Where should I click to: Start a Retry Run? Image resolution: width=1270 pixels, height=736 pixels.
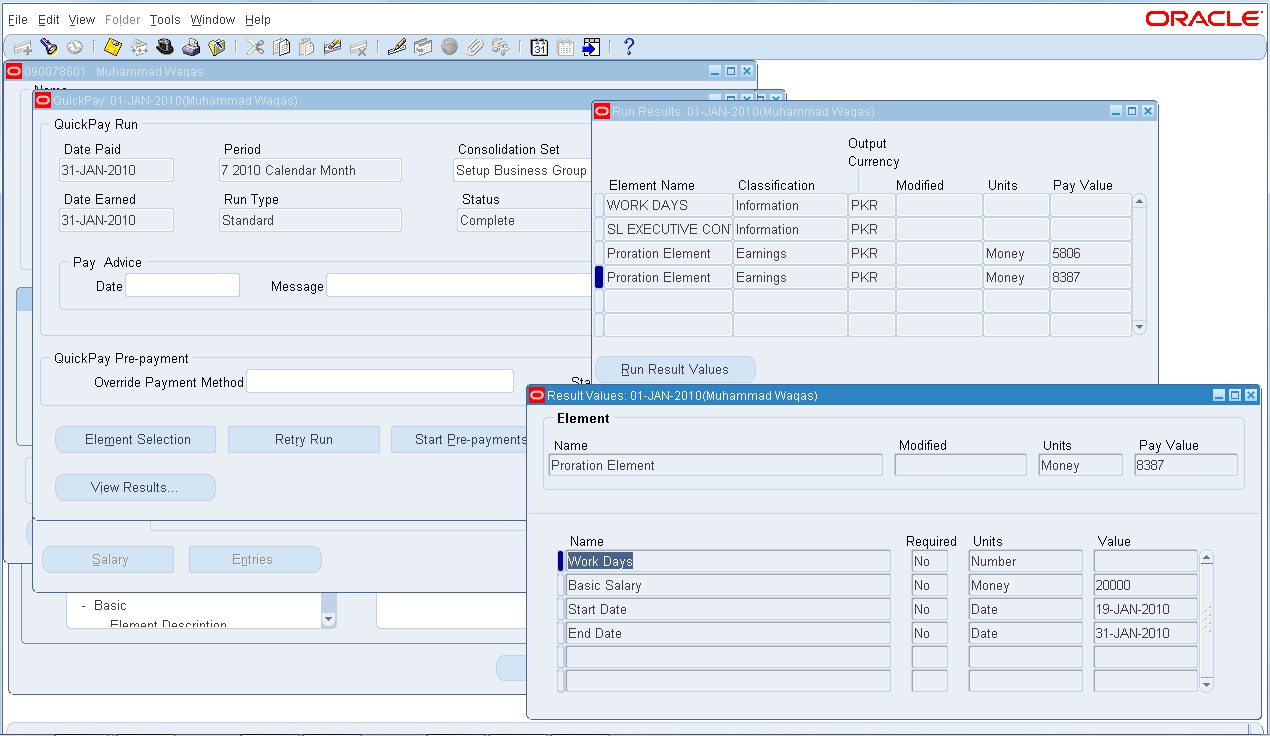tap(303, 439)
